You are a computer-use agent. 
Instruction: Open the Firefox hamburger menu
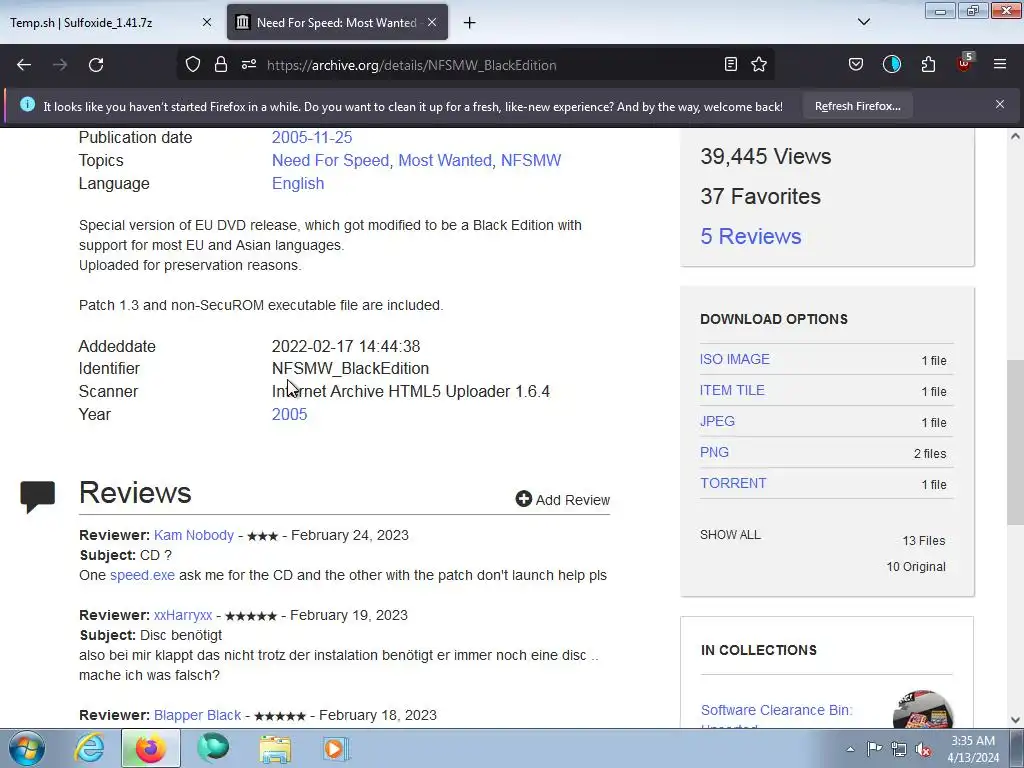tap(1000, 65)
